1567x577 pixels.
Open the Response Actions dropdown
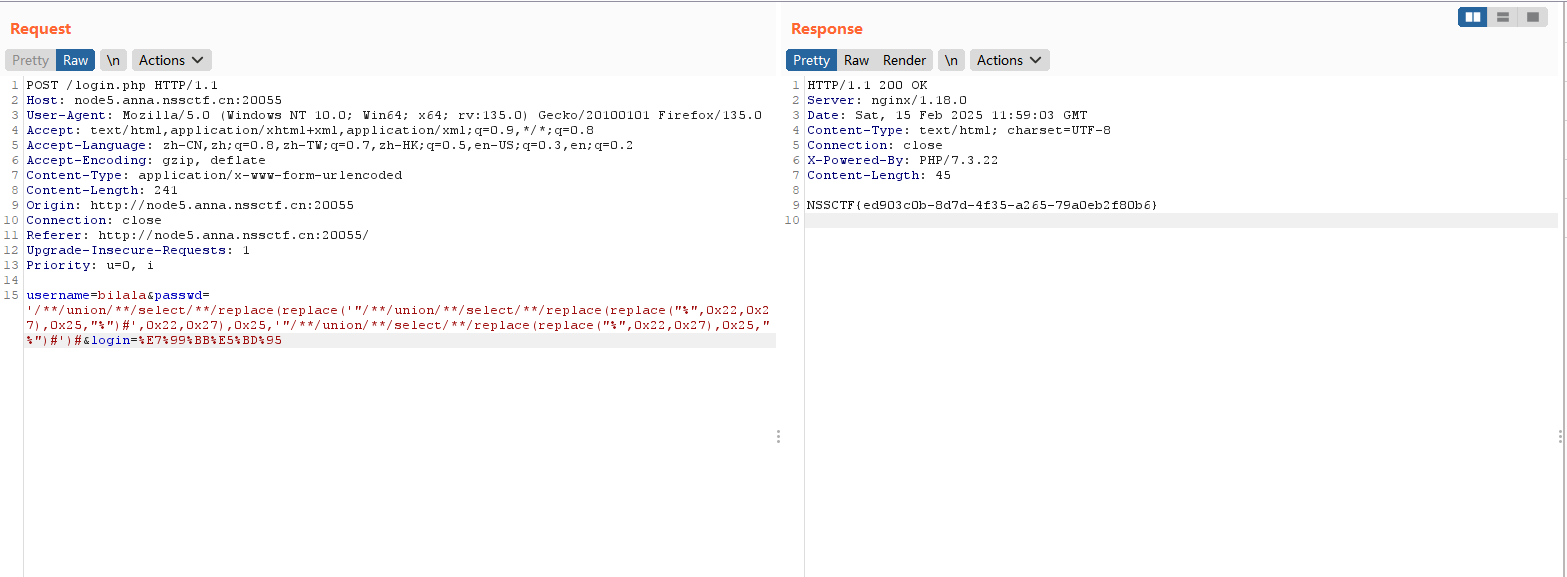pyautogui.click(x=1010, y=60)
